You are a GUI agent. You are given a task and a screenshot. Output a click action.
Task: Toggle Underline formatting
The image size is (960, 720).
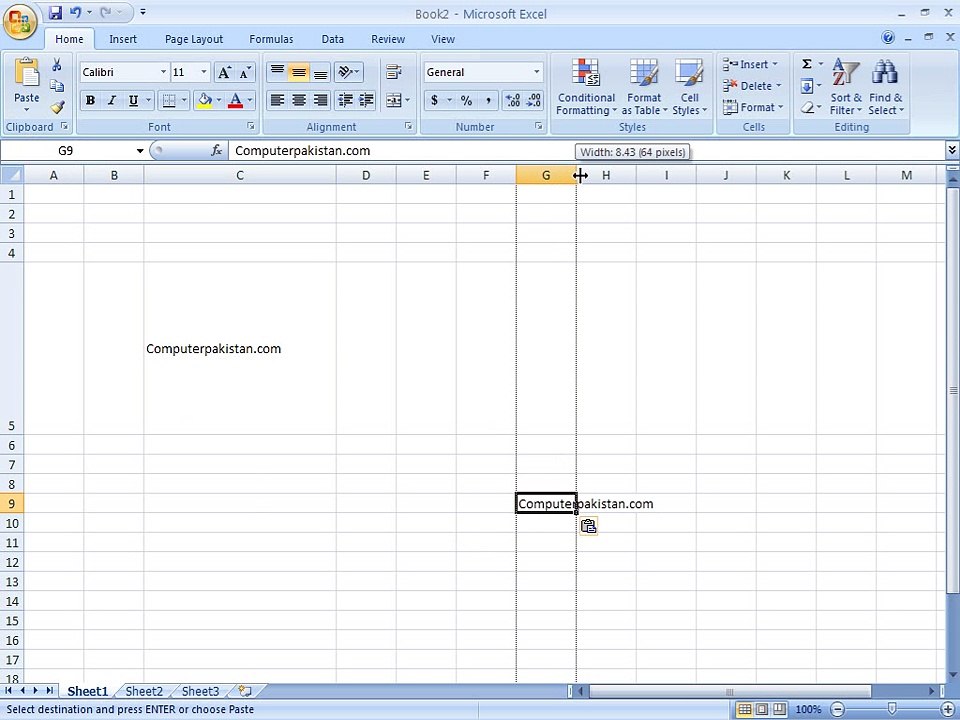coord(133,100)
